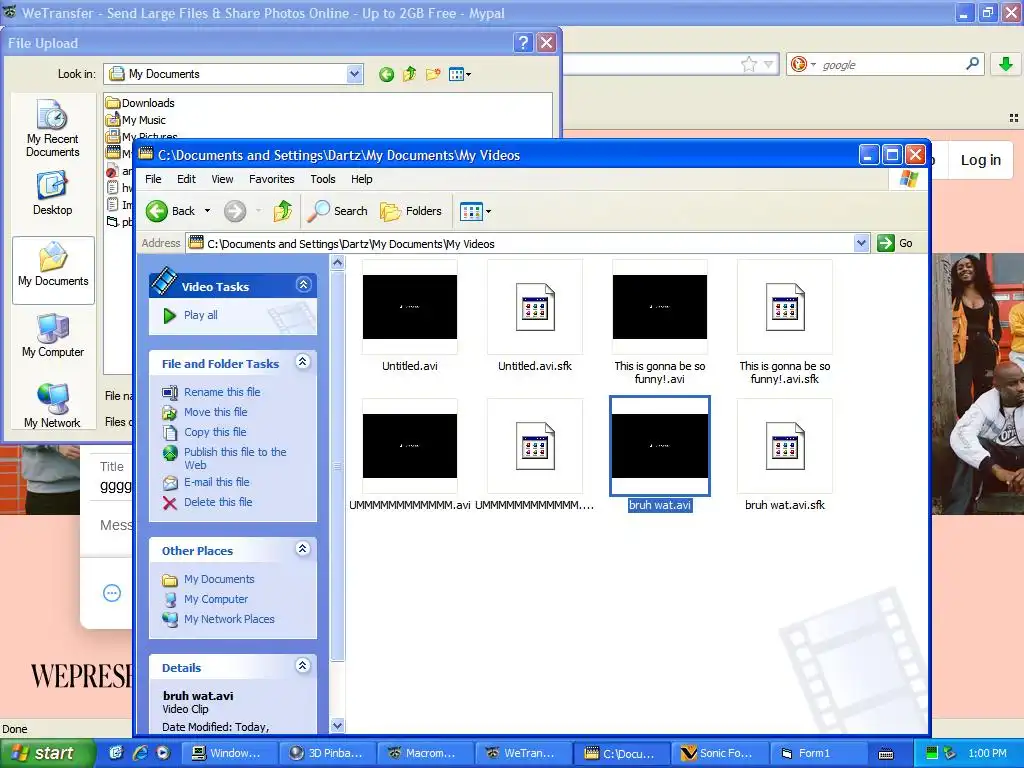Click Internet Explorer quick launch icon
This screenshot has width=1024, height=768.
[x=140, y=753]
